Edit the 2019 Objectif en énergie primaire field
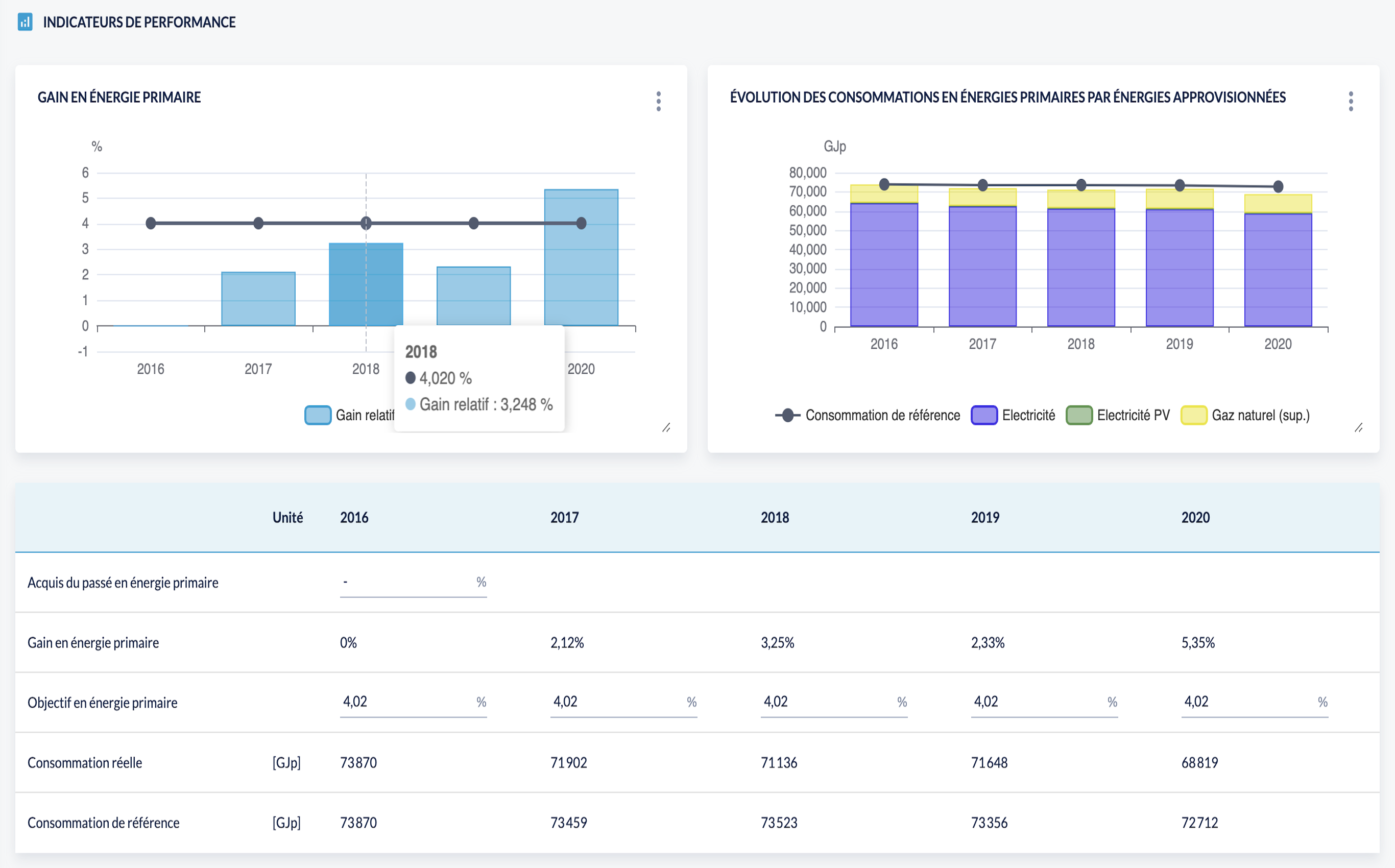Viewport: 1395px width, 868px height. pyautogui.click(x=1044, y=702)
